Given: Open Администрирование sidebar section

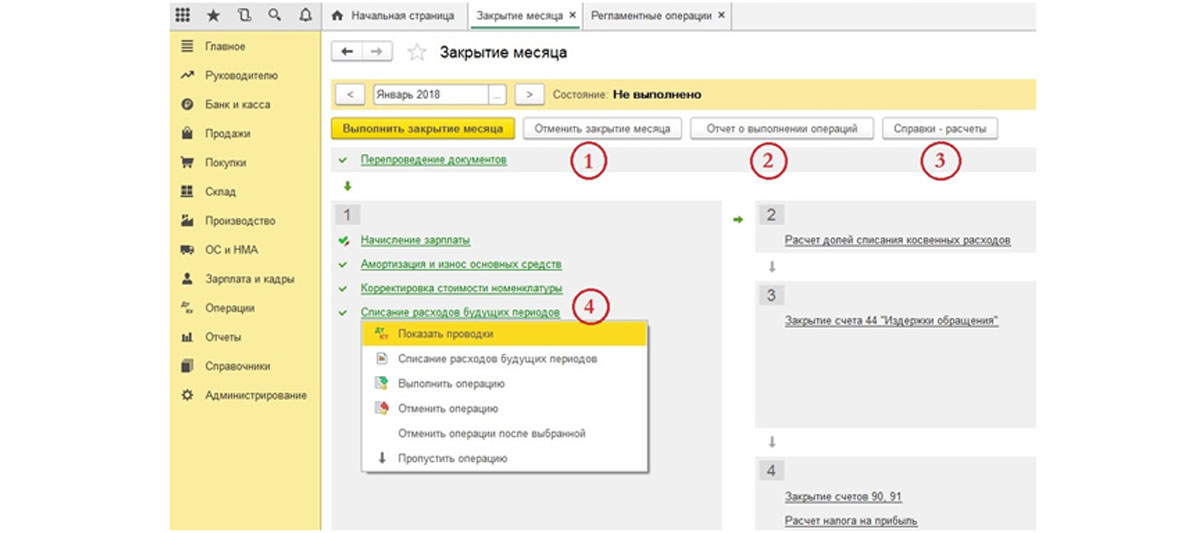Looking at the screenshot, I should point(255,396).
